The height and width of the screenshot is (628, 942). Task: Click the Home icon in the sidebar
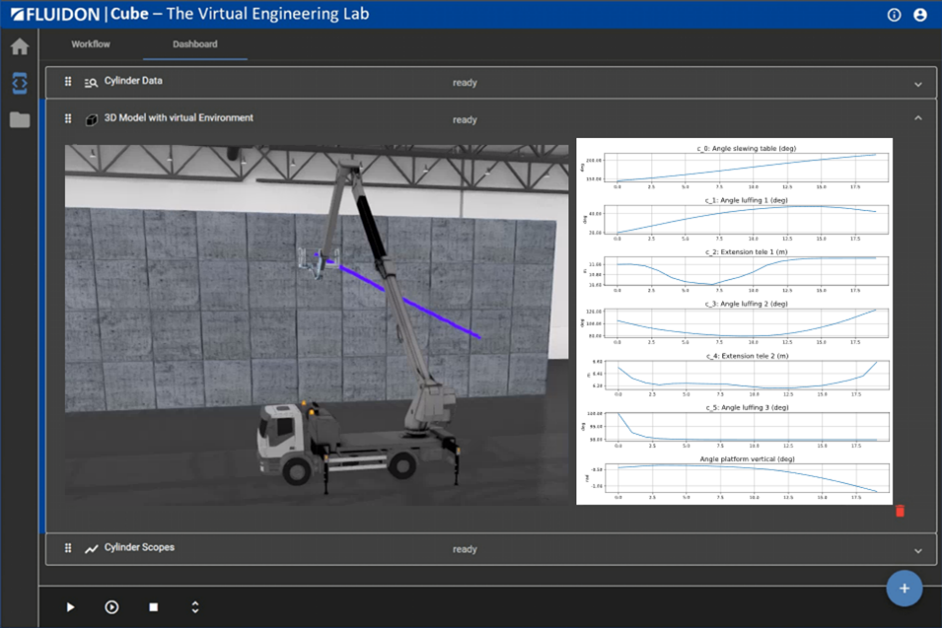tap(20, 46)
